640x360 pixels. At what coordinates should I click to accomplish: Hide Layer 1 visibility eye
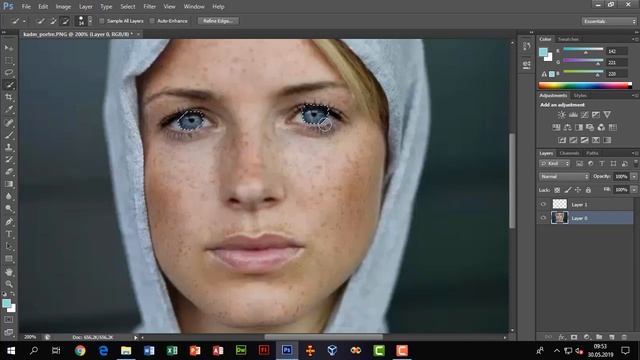[543, 204]
